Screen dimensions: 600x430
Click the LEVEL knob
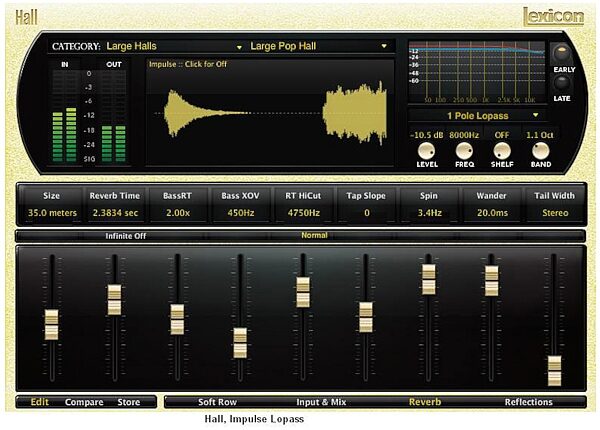point(426,151)
